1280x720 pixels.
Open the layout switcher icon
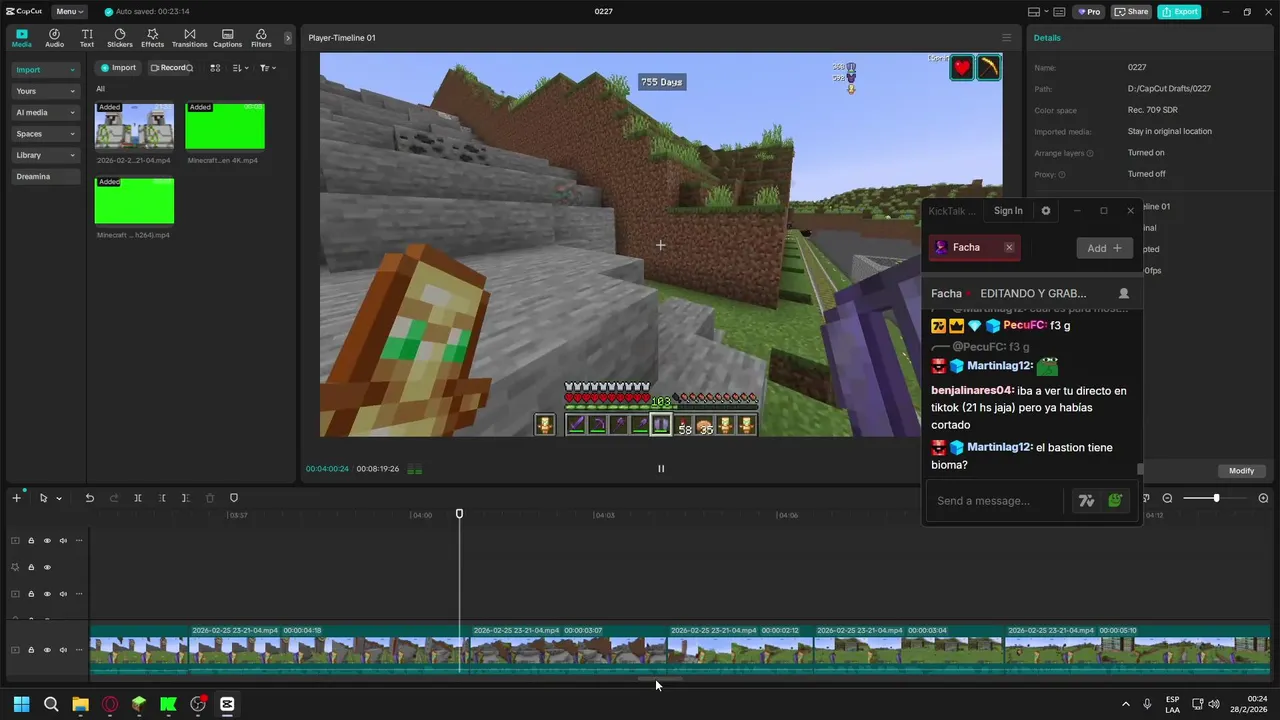point(1034,12)
